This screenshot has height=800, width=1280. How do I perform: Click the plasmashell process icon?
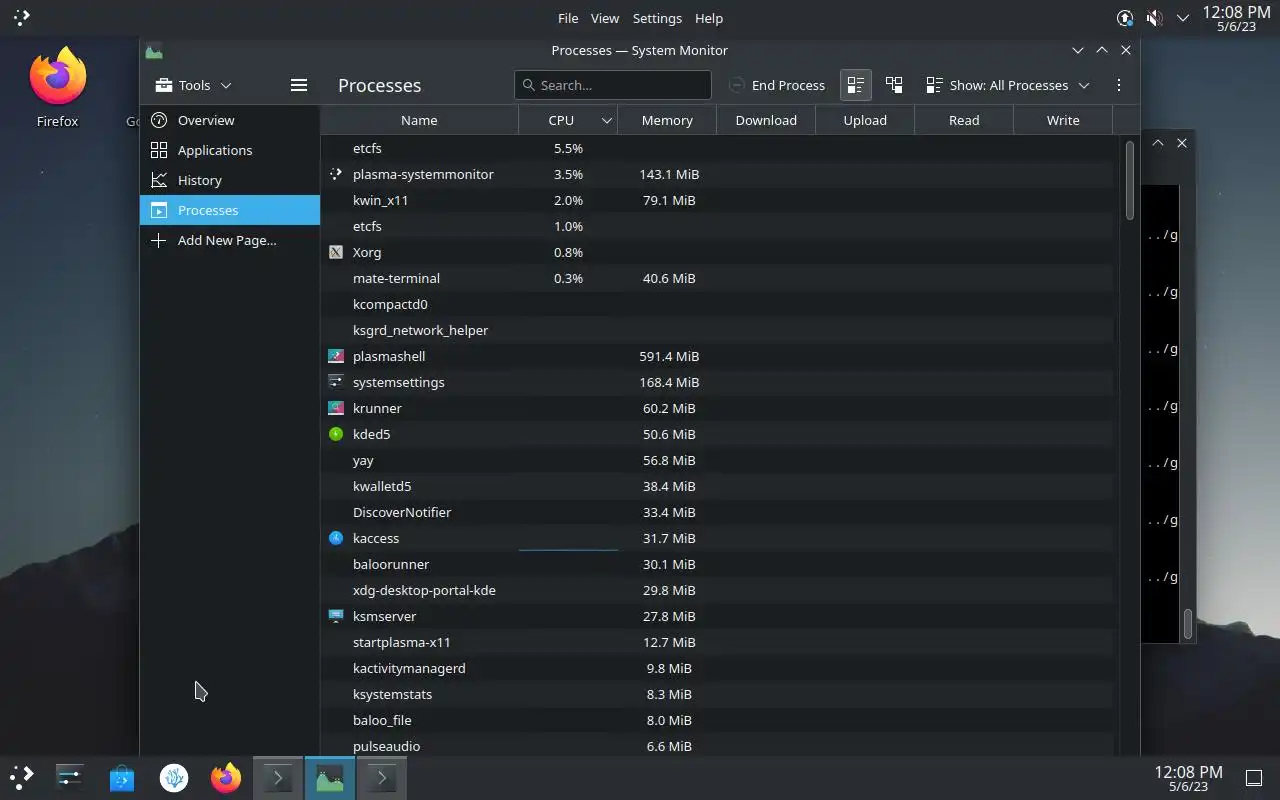click(x=336, y=356)
